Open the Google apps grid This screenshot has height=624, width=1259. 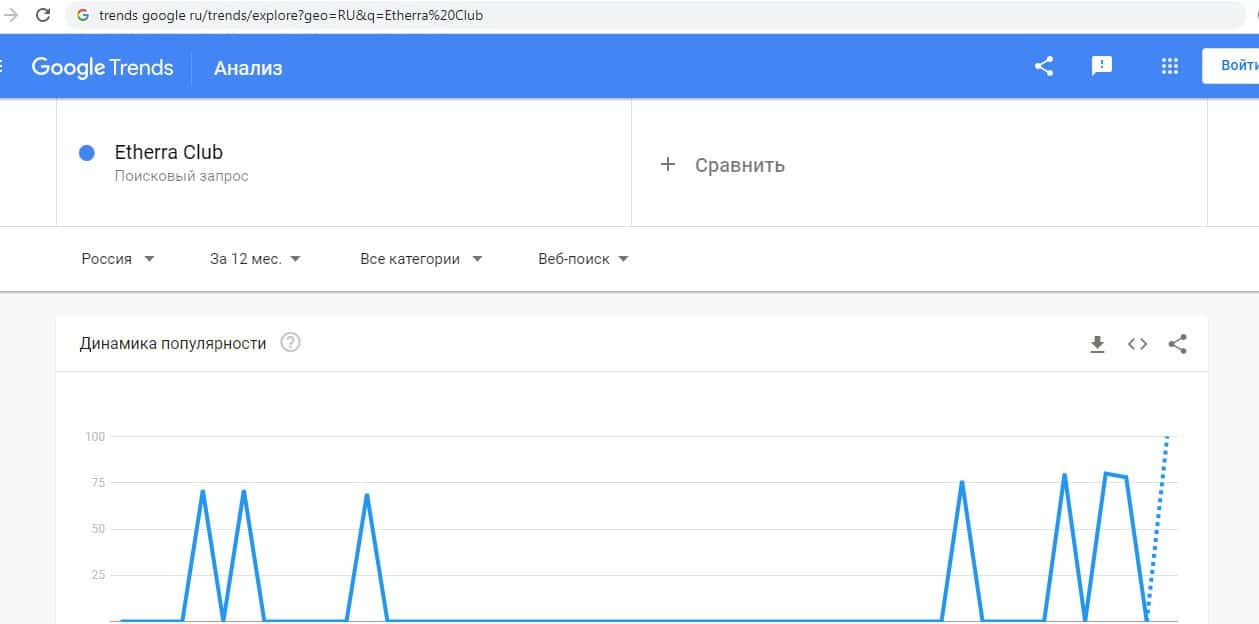[1169, 67]
